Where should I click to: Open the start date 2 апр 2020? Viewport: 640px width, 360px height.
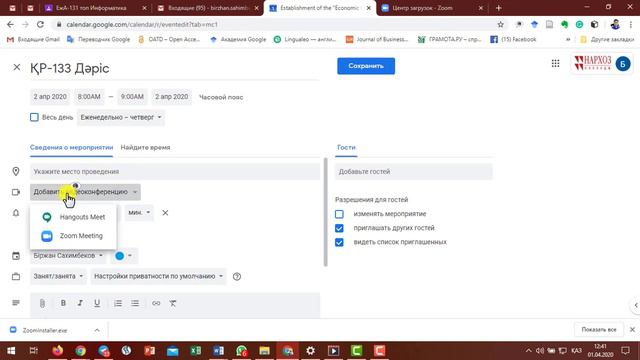pos(50,97)
